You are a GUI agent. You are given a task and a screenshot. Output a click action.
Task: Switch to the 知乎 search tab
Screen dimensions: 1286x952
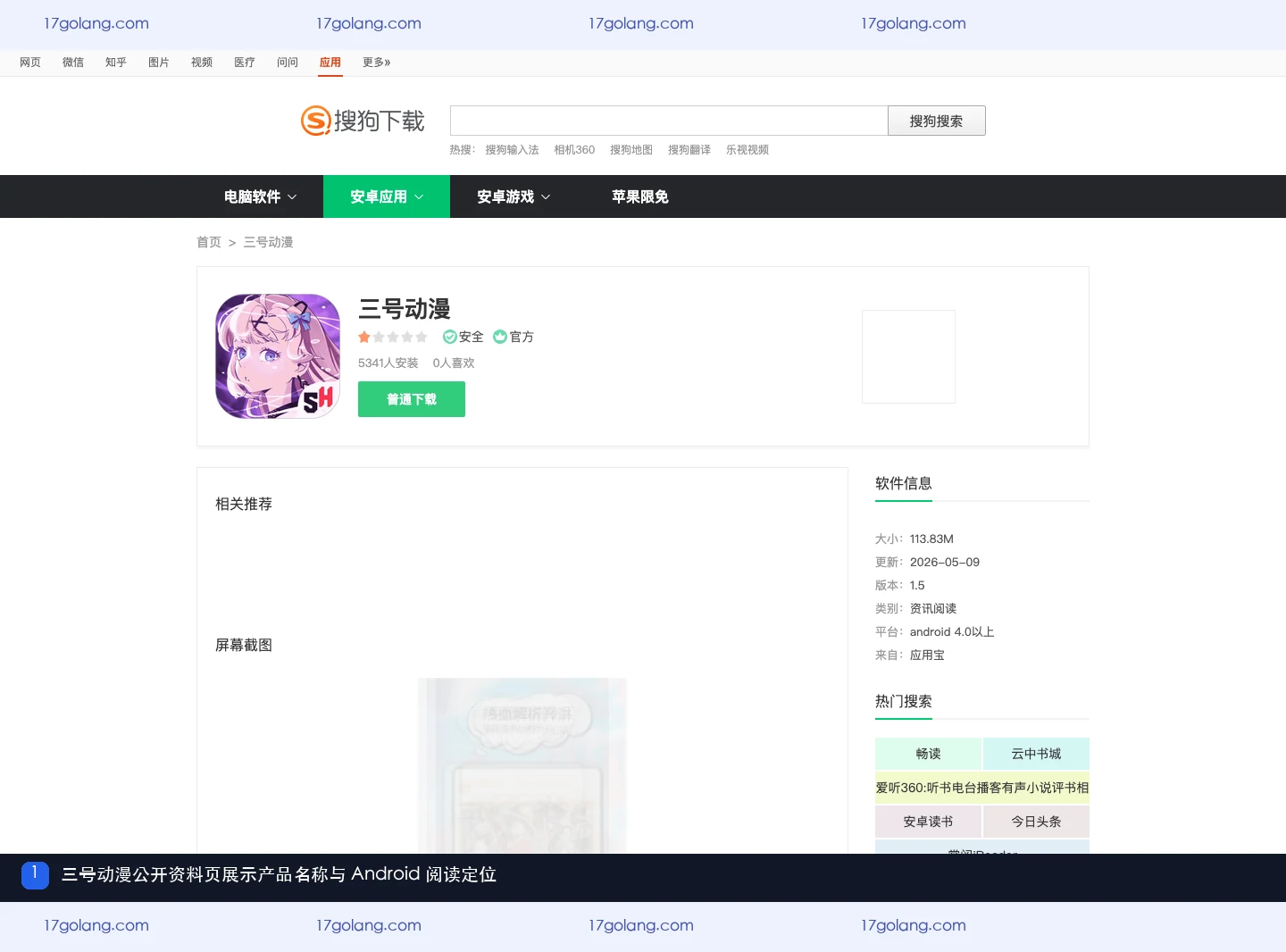[x=116, y=63]
